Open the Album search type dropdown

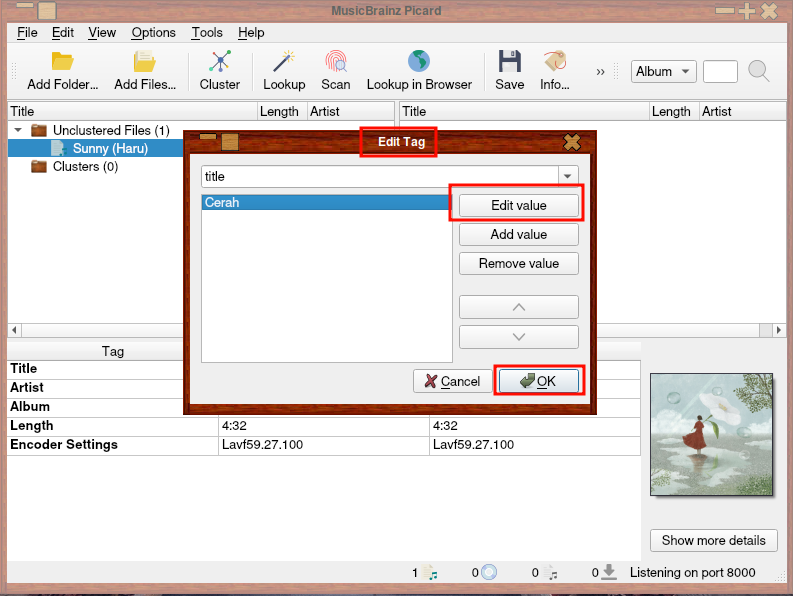click(663, 71)
